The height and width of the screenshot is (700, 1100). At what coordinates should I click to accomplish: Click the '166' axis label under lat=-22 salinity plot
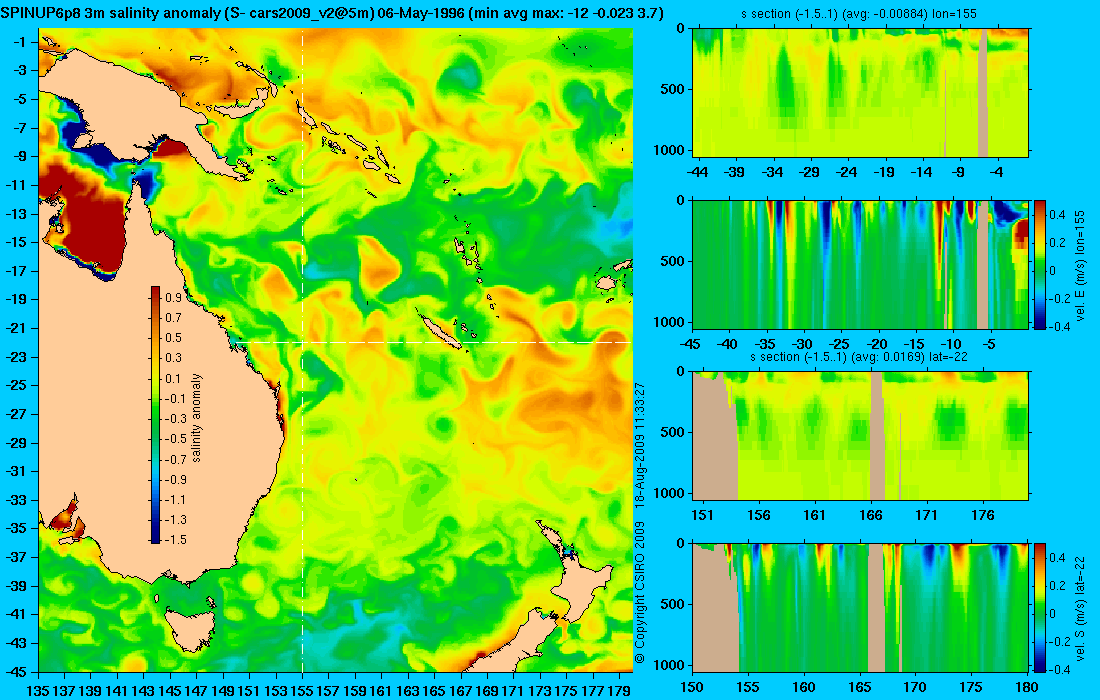(x=871, y=516)
